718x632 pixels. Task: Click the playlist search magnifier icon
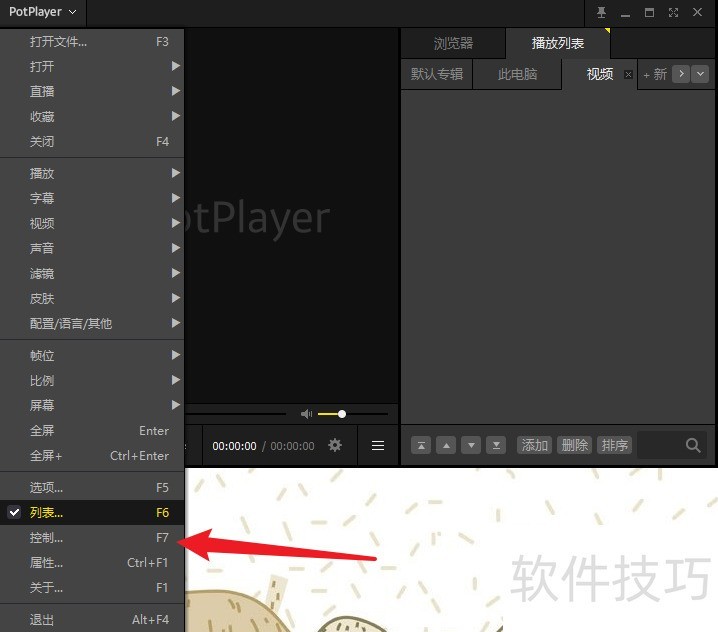pos(693,446)
